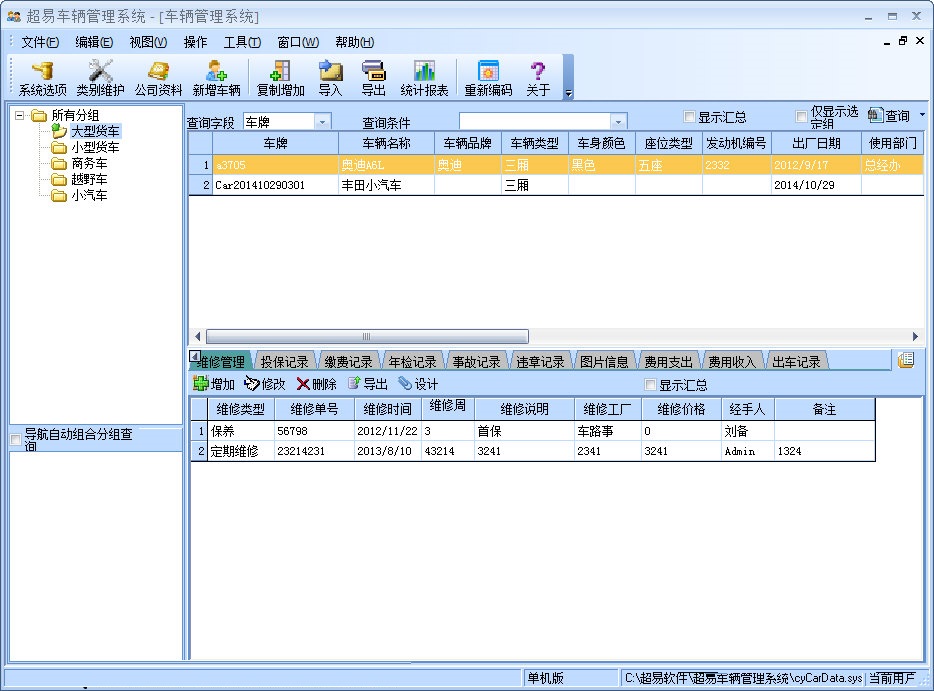Select the 保养 maintenance record
934x691 pixels.
533,431
